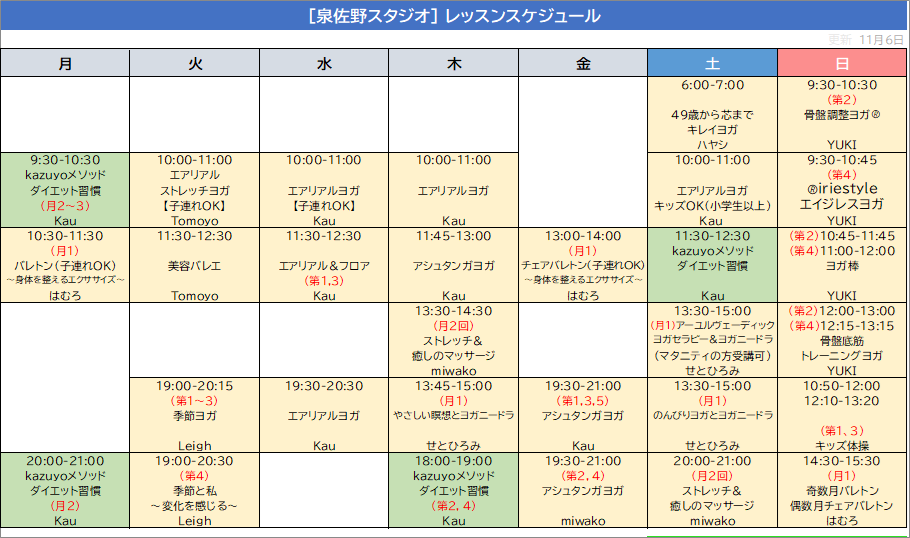The width and height of the screenshot is (910, 538).
Task: Open Tuesday 19:00-20:15 季節ヨガ with Leigh
Action: point(195,415)
